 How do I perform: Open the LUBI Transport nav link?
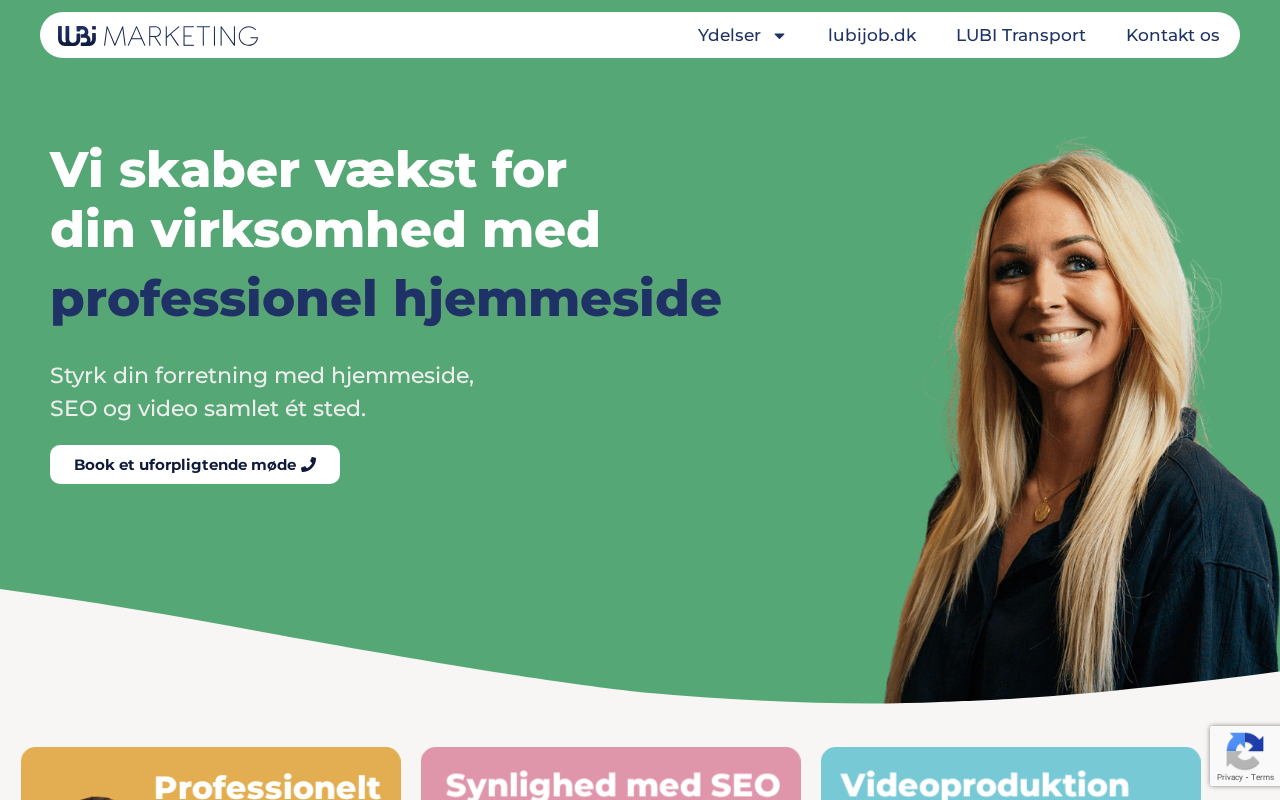click(x=1021, y=35)
